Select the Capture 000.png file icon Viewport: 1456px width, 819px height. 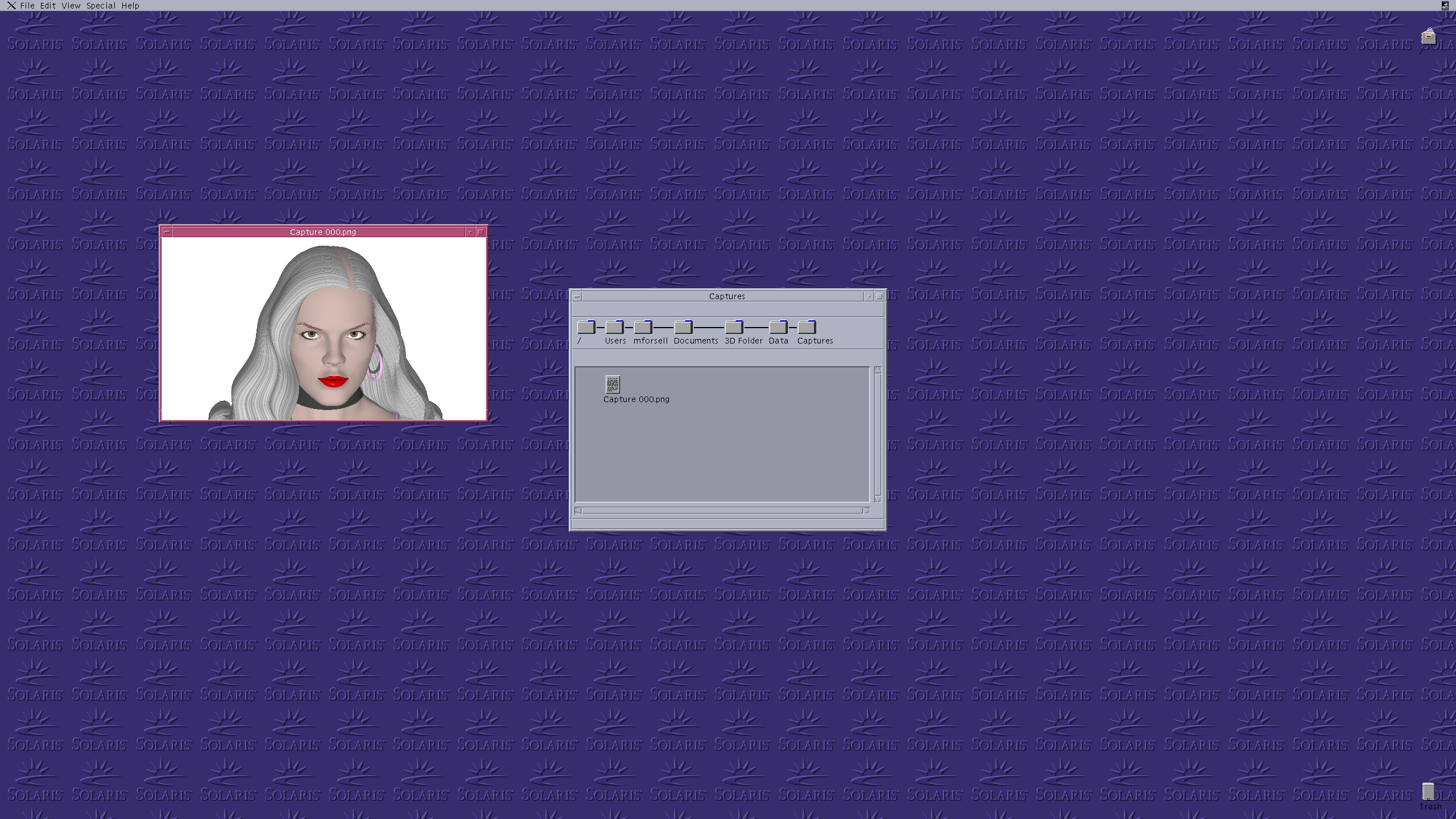(613, 384)
